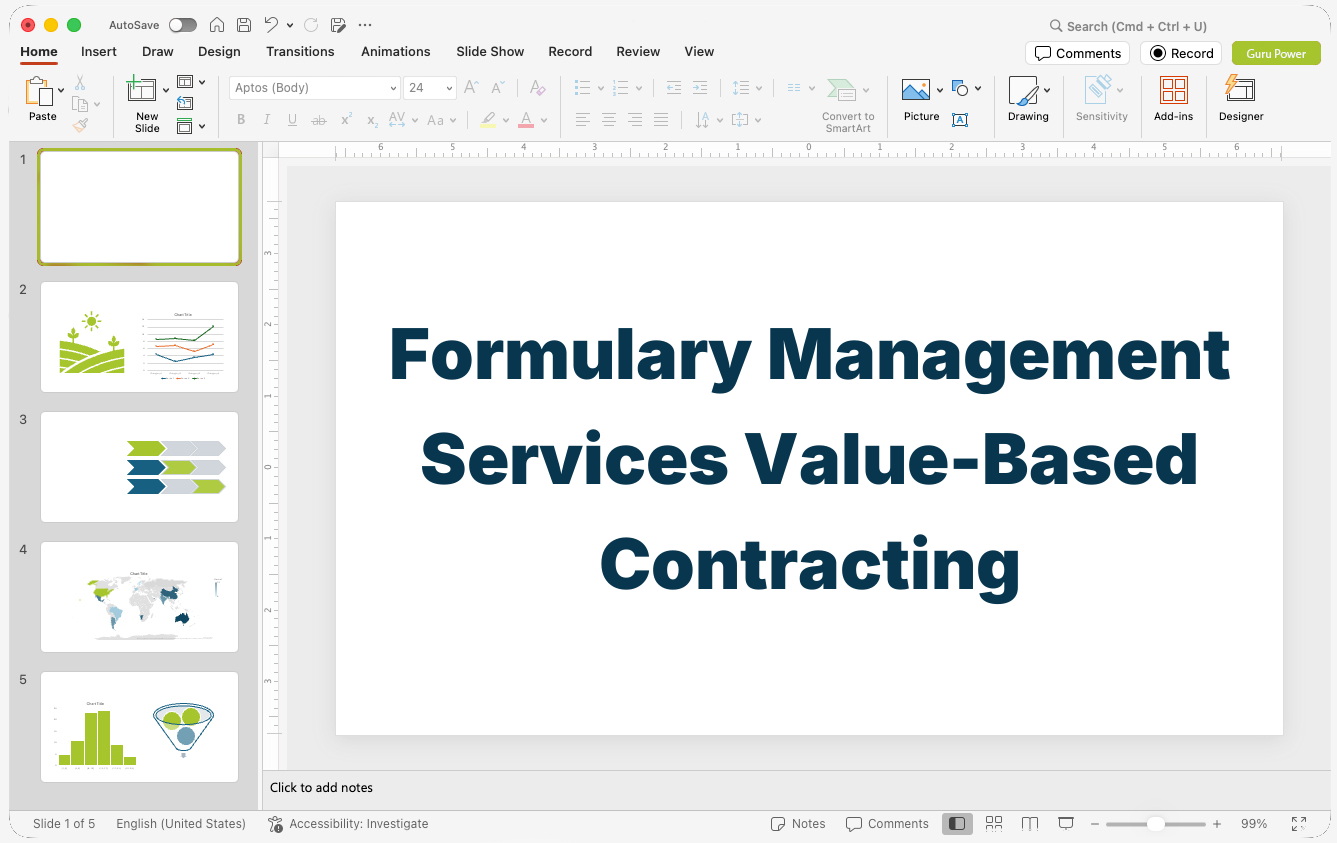Open the Designer pane
The image size is (1337, 843).
tap(1240, 90)
